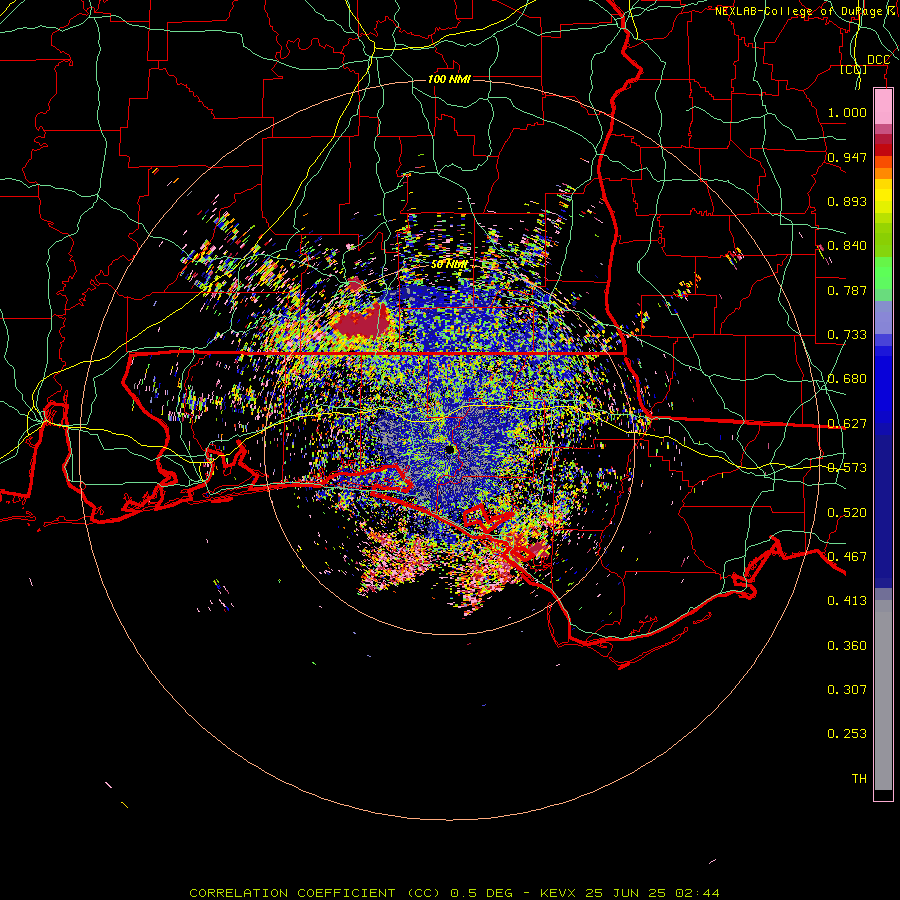Select the 0.253 legend value
This screenshot has width=900, height=900.
847,734
